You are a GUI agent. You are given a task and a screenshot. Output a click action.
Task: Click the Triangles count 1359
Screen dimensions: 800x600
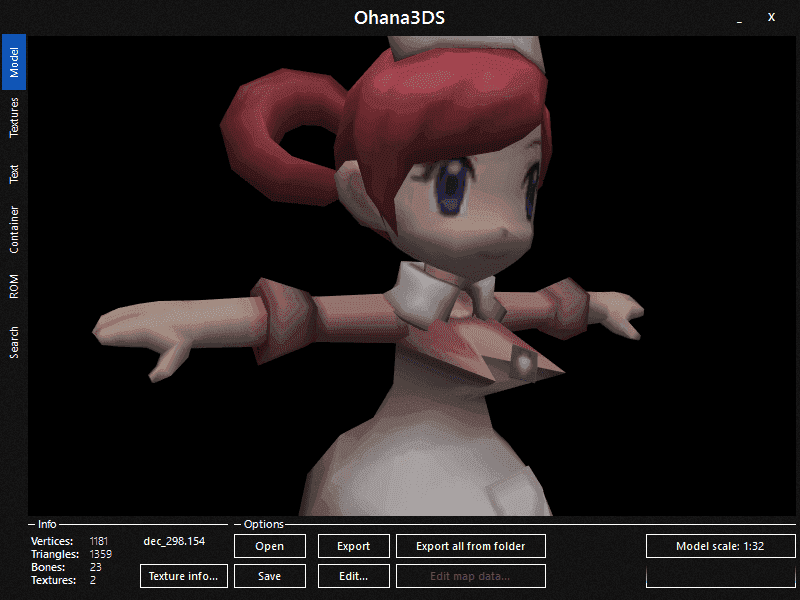pos(101,554)
